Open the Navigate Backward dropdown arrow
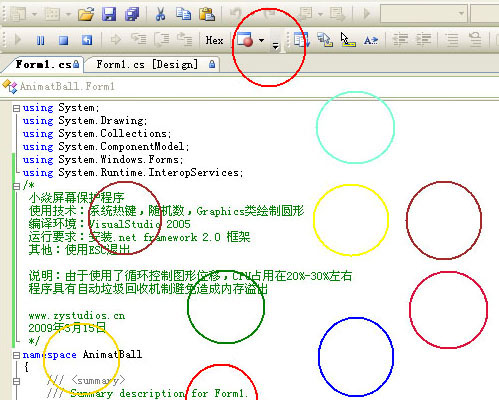499x400 pixels. pyautogui.click(x=320, y=14)
